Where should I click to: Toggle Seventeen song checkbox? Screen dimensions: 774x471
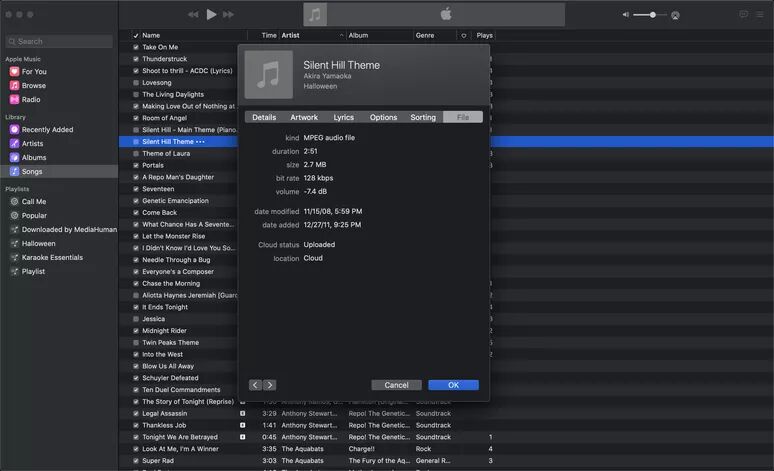(x=136, y=189)
